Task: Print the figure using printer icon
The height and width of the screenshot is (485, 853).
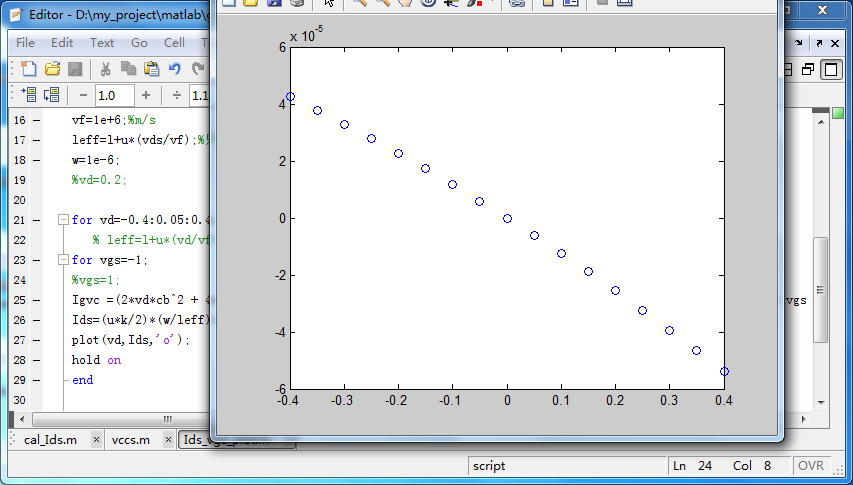Action: [x=297, y=2]
